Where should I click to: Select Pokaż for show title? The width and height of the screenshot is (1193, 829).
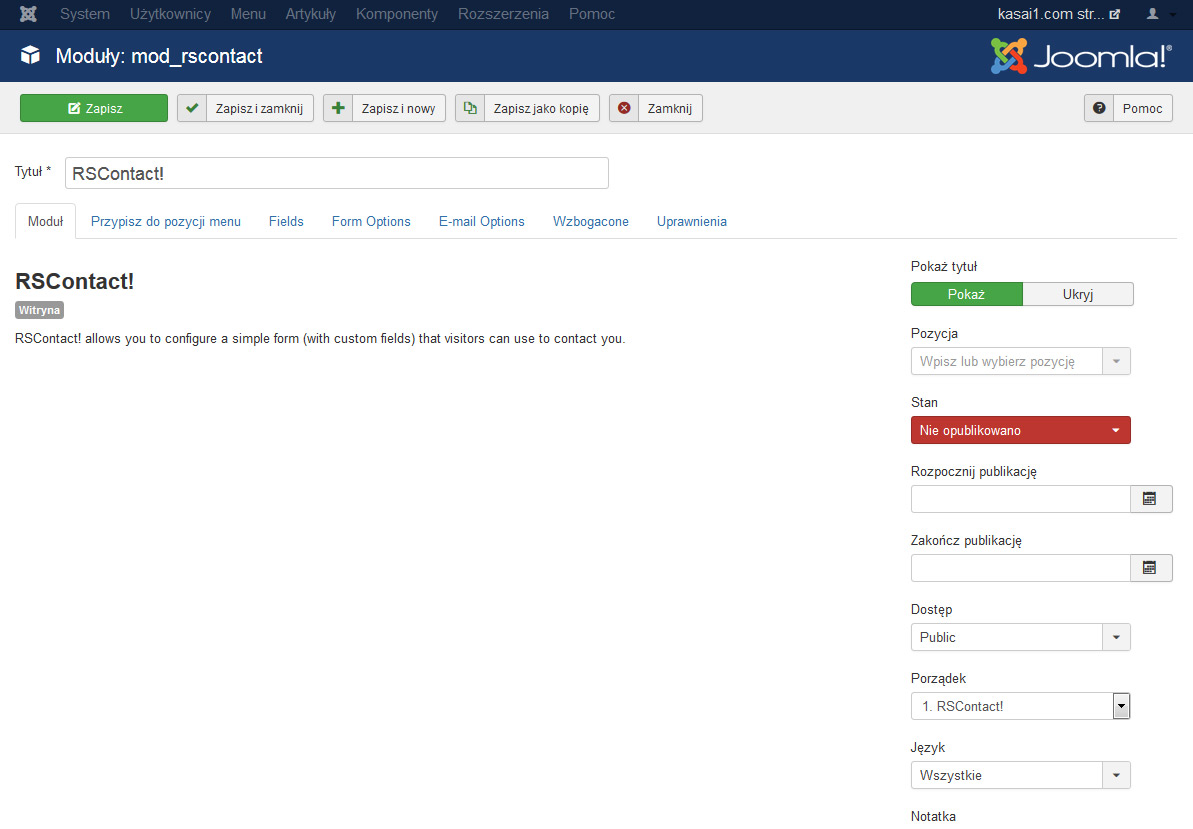click(x=966, y=294)
